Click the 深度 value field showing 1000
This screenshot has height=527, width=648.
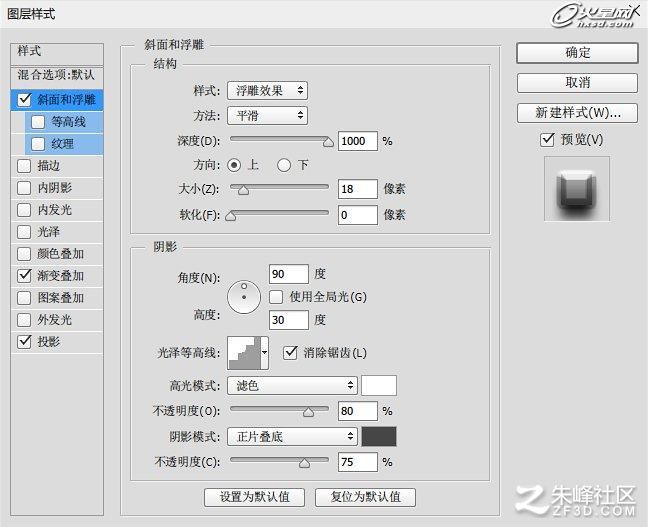[x=357, y=141]
